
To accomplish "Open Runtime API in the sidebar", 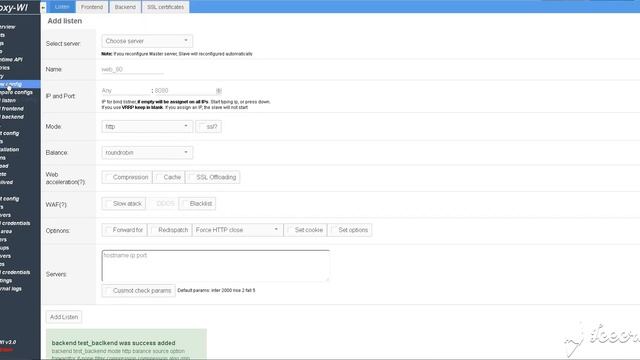I will click(11, 60).
